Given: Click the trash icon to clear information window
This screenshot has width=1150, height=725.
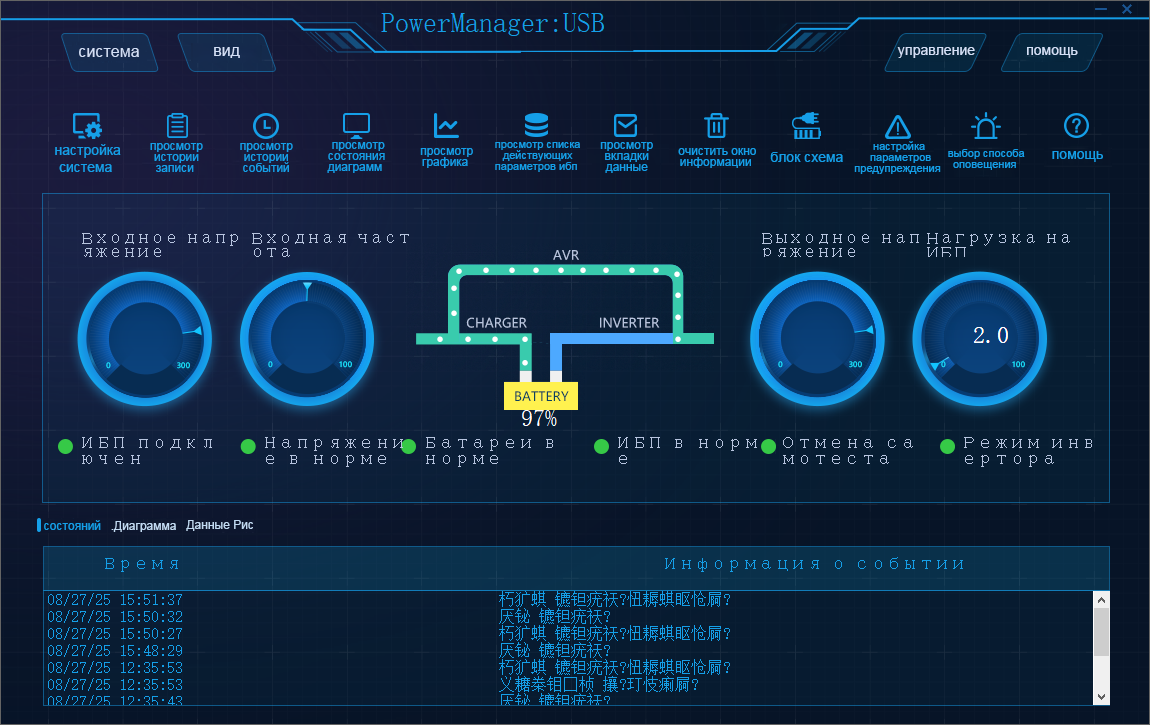Looking at the screenshot, I should tap(716, 126).
